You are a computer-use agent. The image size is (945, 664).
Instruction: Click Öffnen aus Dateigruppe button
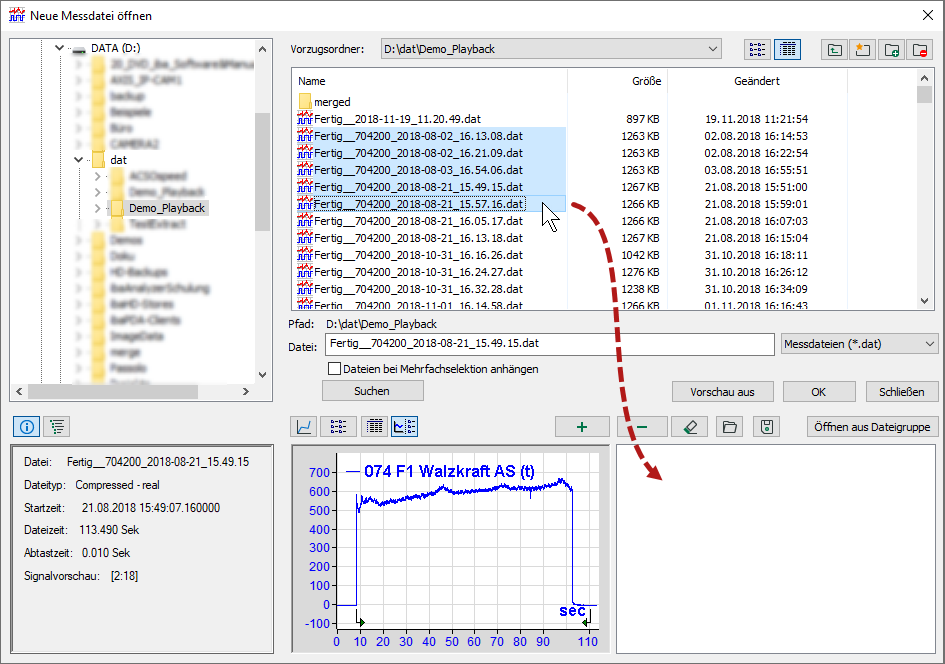872,427
